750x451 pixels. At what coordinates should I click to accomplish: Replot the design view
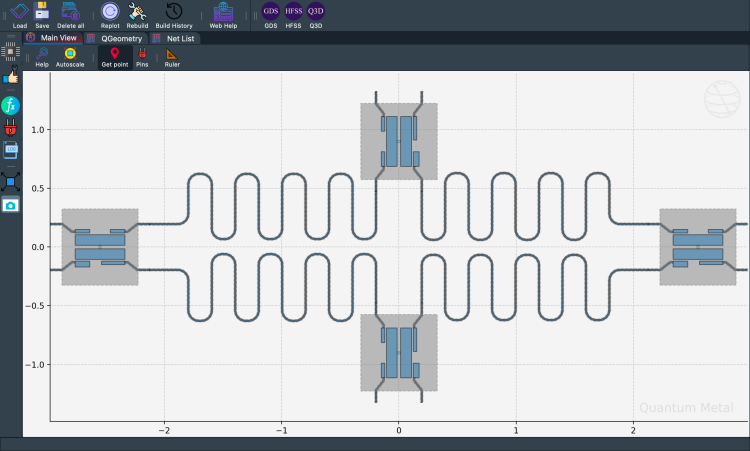coord(110,15)
